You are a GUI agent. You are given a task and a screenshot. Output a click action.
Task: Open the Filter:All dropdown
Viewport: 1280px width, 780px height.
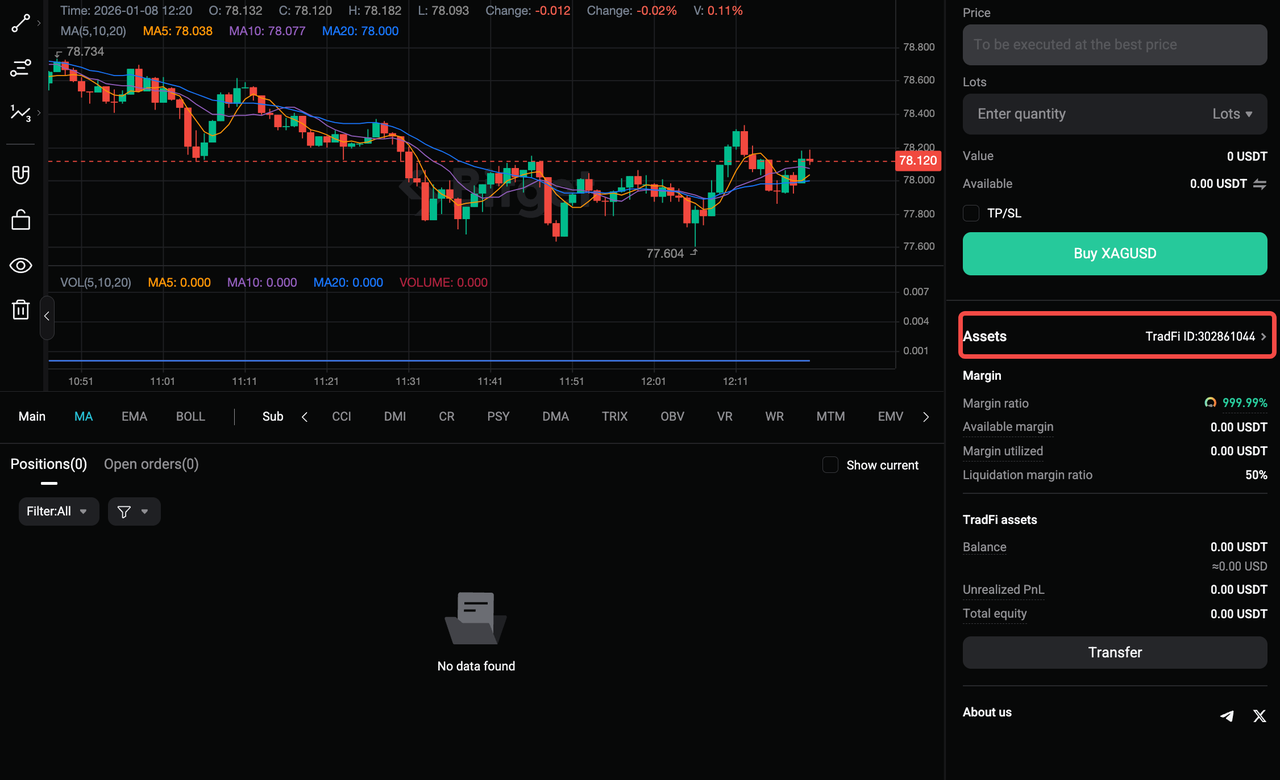pyautogui.click(x=58, y=511)
